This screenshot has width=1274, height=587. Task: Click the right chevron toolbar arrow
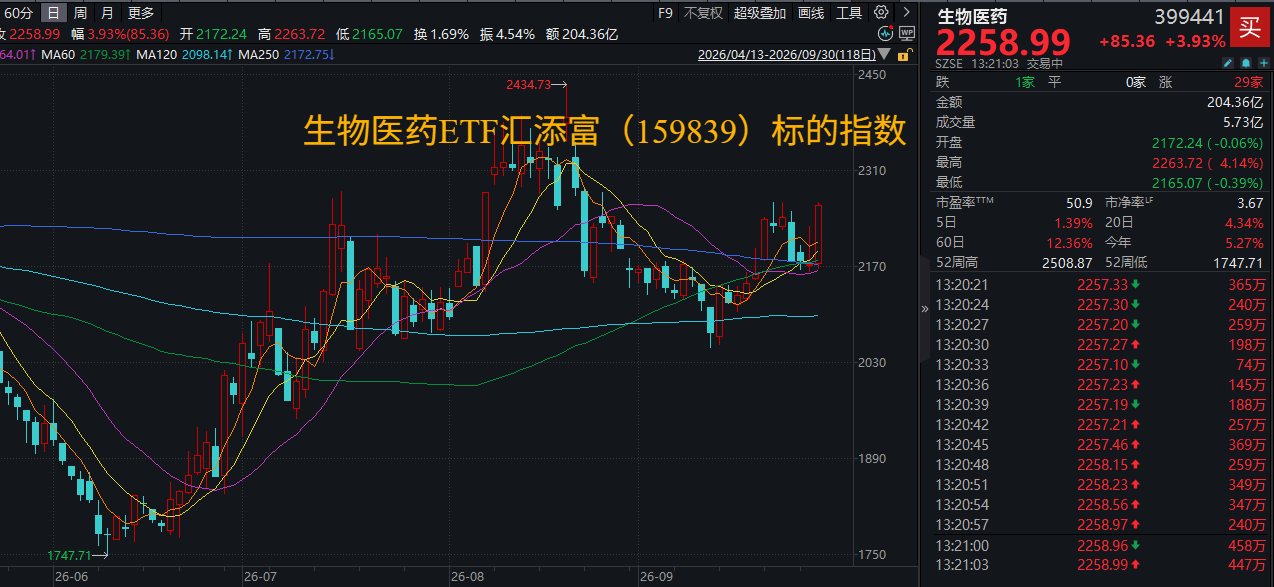[906, 13]
